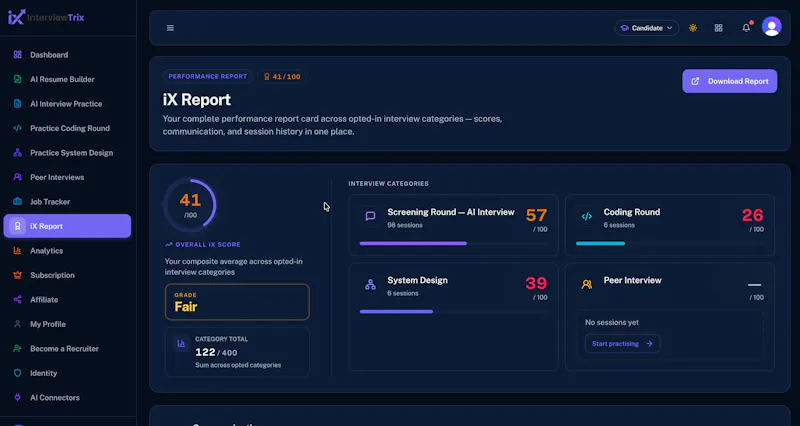This screenshot has height=426, width=800.
Task: Click the Screening Round progress bar
Action: point(453,244)
